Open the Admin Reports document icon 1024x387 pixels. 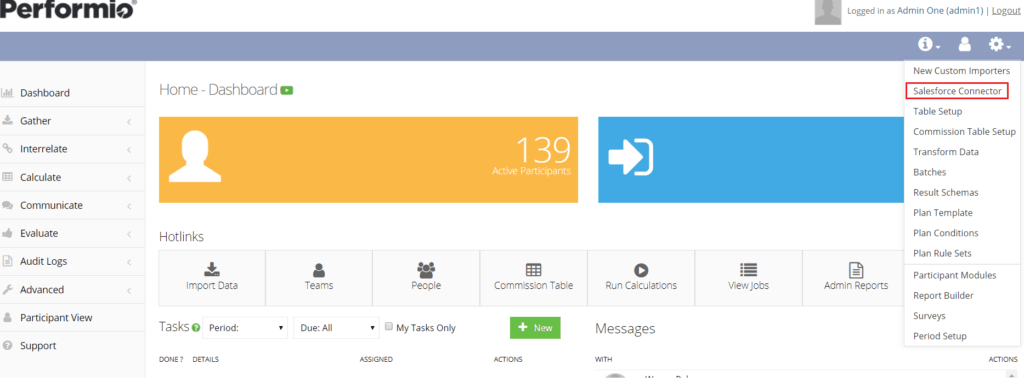[x=856, y=270]
